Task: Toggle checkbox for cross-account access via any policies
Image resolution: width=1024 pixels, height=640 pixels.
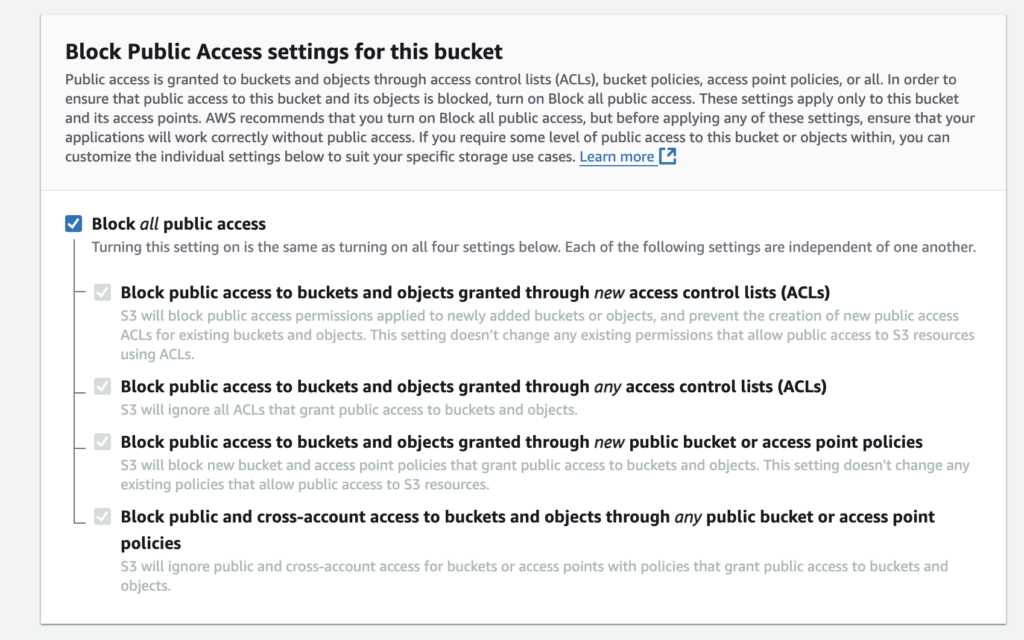Action: [x=102, y=517]
